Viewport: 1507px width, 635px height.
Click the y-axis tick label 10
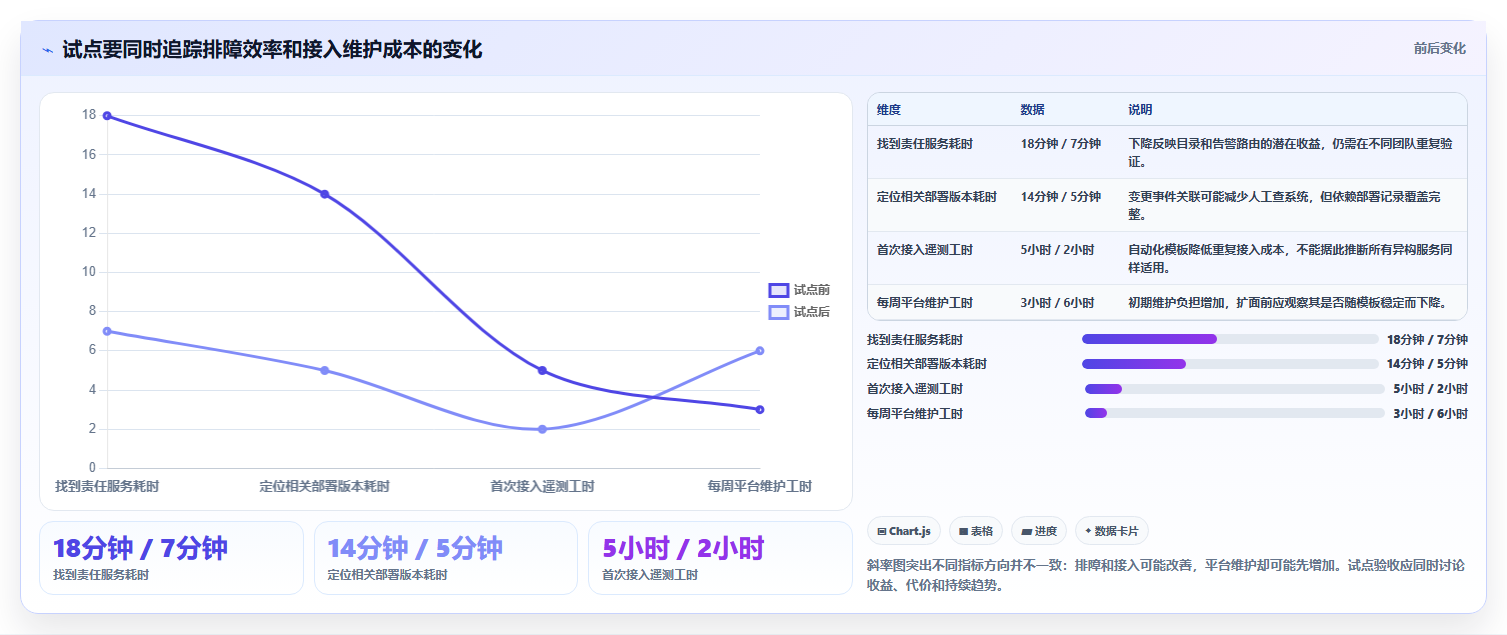[x=89, y=272]
